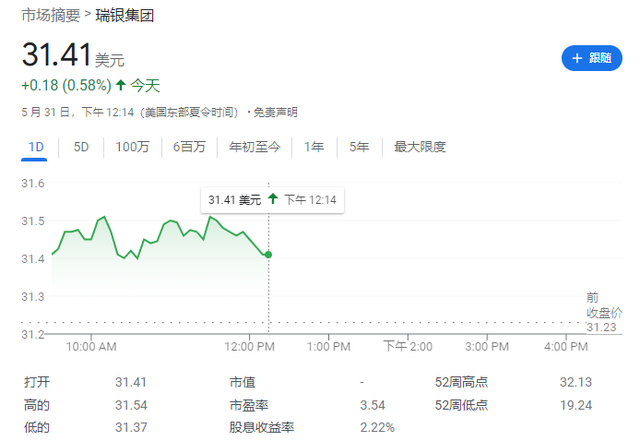Click the 31.41 美元 tooltip price

pos(234,200)
